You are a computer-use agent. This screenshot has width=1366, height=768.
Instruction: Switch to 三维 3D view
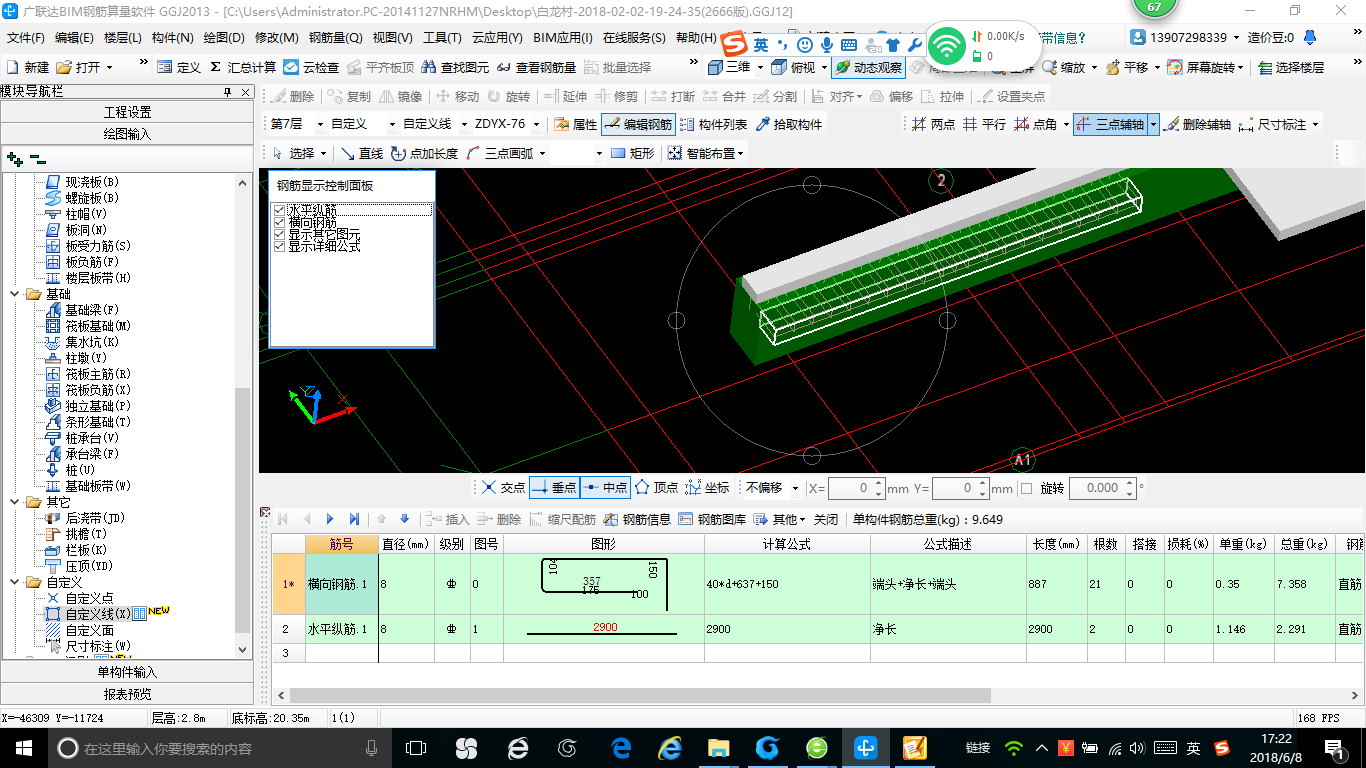click(x=730, y=67)
